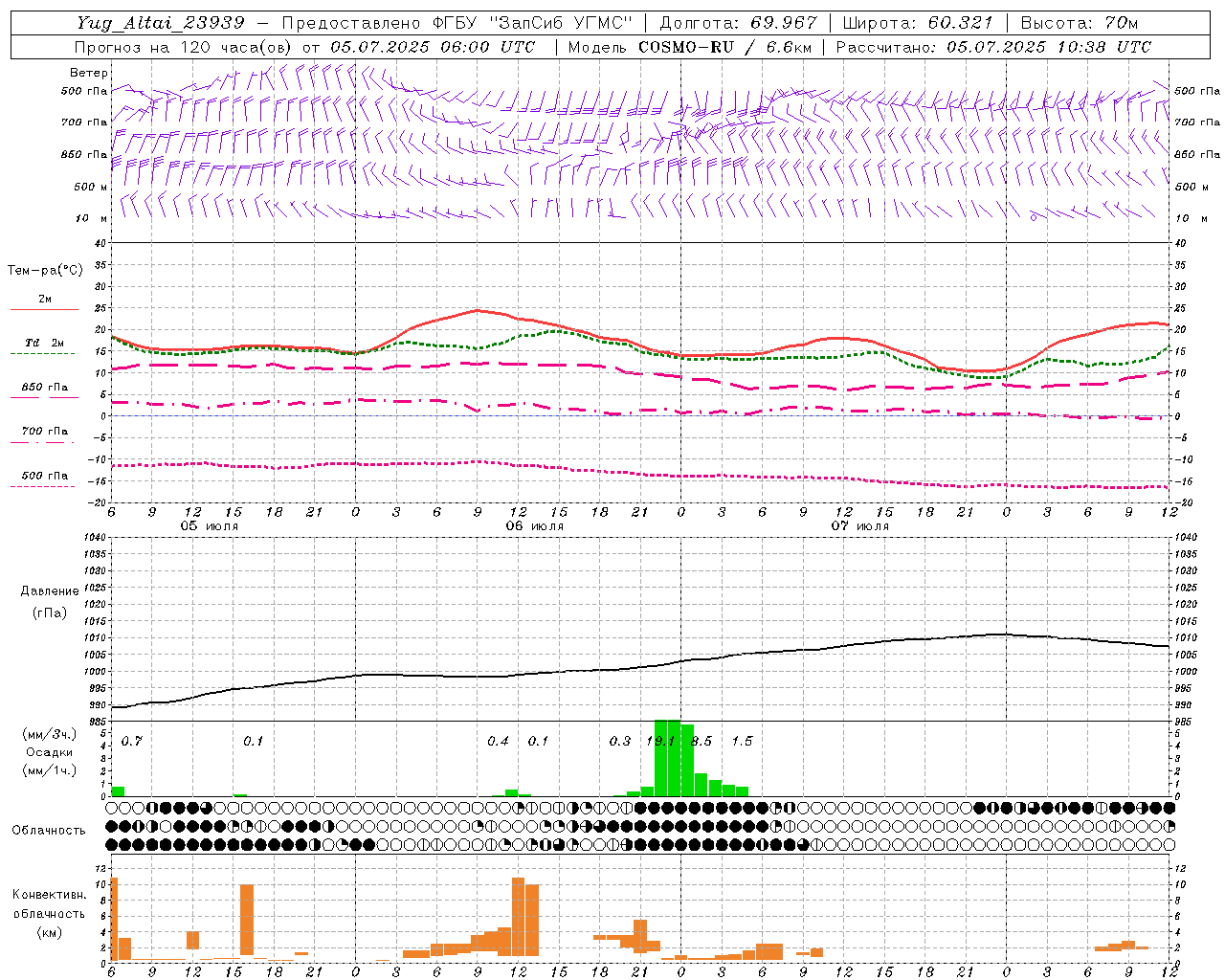The width and height of the screenshot is (1225, 980).
Task: Click the Давление pressure panel label
Action: pos(50,591)
